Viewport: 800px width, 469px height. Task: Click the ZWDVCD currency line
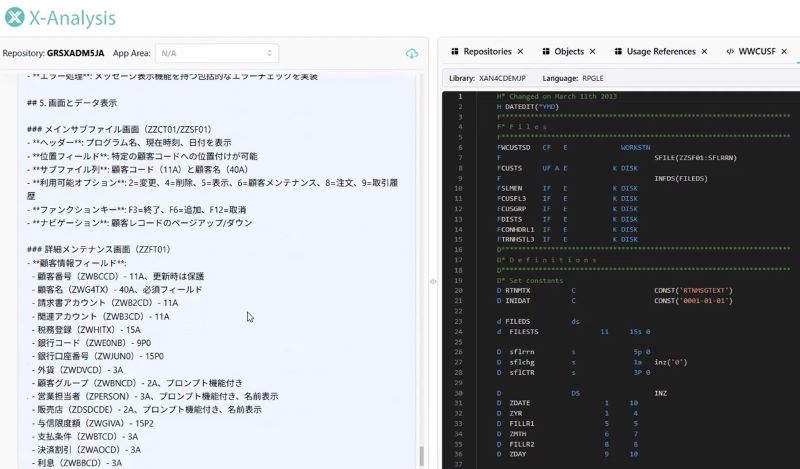point(78,369)
